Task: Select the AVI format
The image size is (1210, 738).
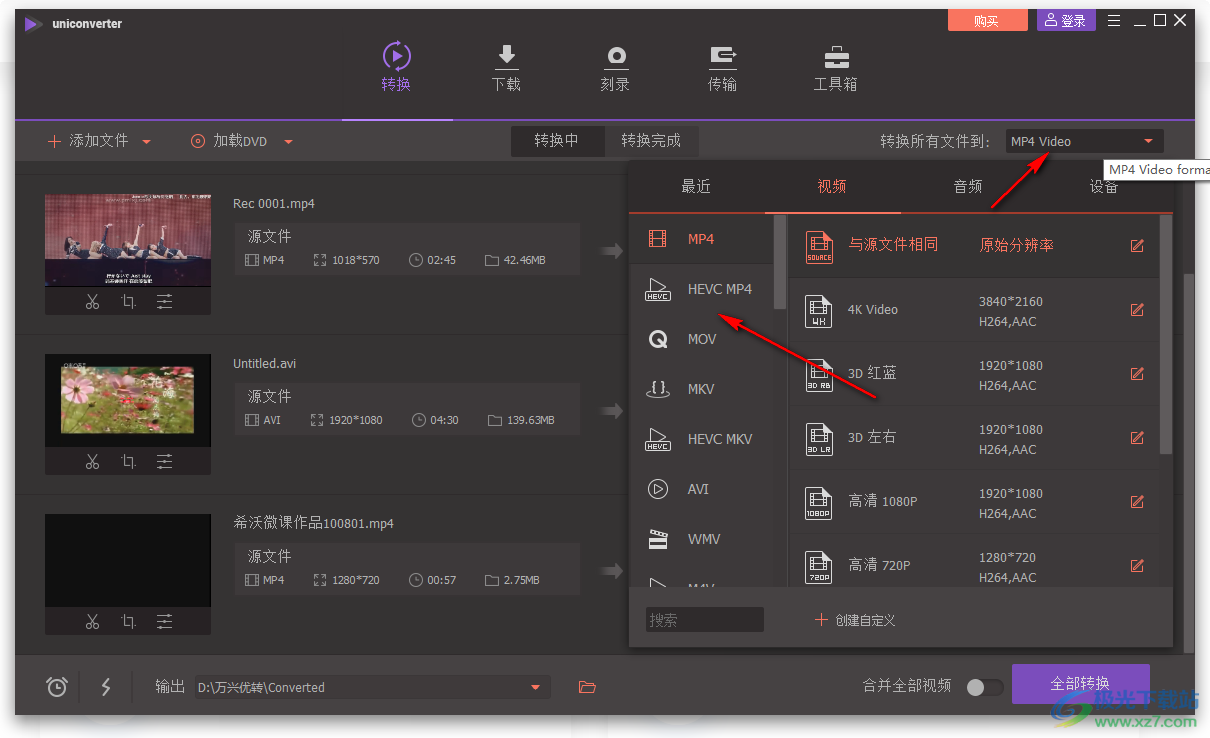Action: 701,489
